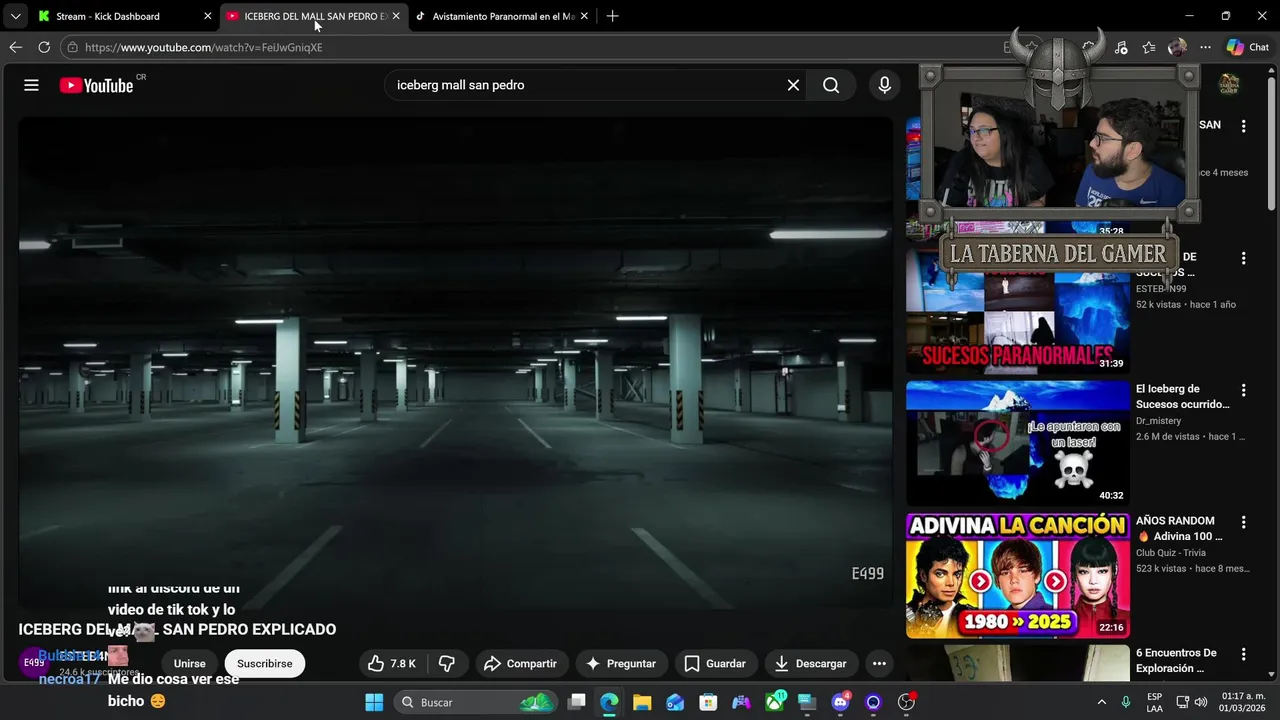Open Edge favorites list icon
This screenshot has width=1280, height=720.
(x=1149, y=47)
